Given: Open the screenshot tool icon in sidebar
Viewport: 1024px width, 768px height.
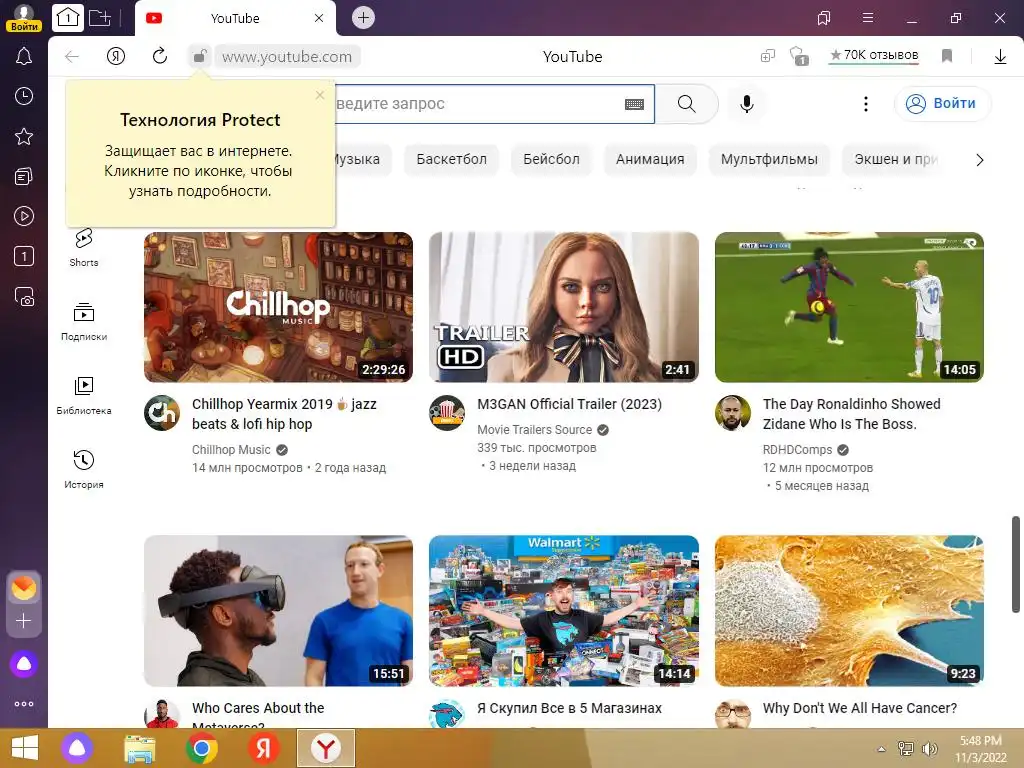Looking at the screenshot, I should click(x=24, y=296).
